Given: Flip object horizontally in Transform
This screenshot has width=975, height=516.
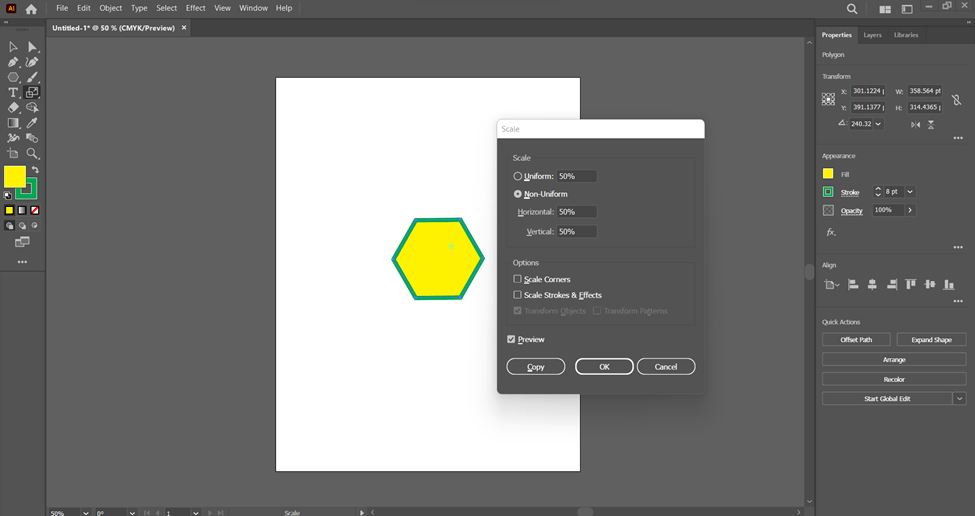Looking at the screenshot, I should (916, 124).
